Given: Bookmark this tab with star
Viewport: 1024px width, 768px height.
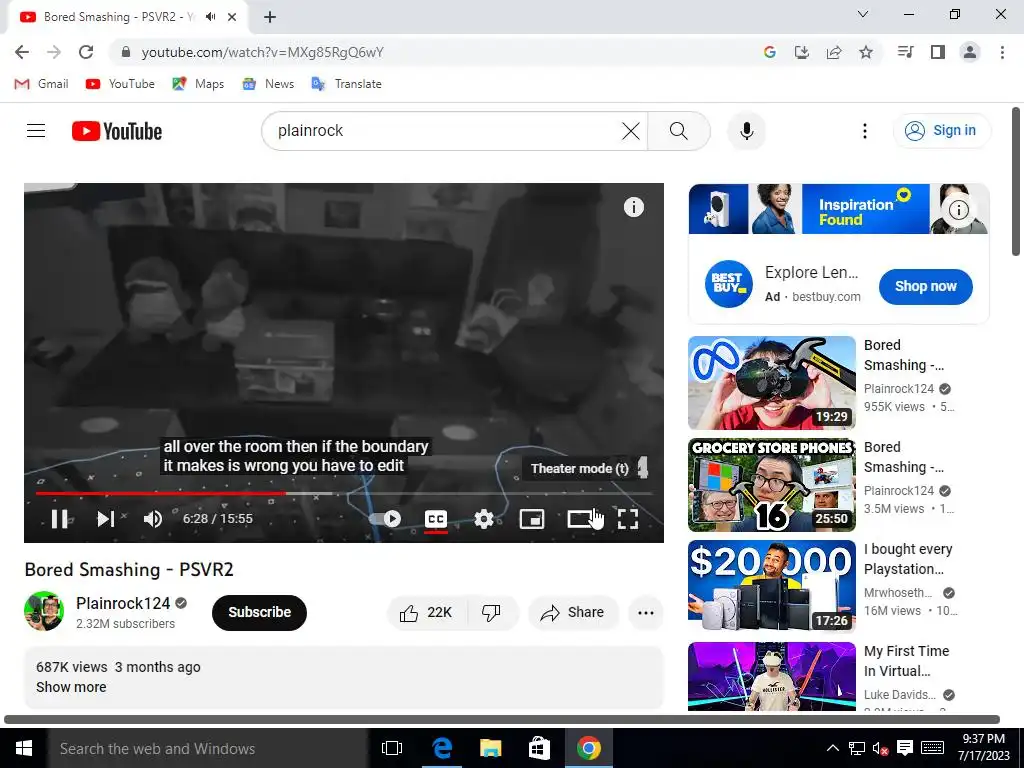Looking at the screenshot, I should (x=866, y=52).
